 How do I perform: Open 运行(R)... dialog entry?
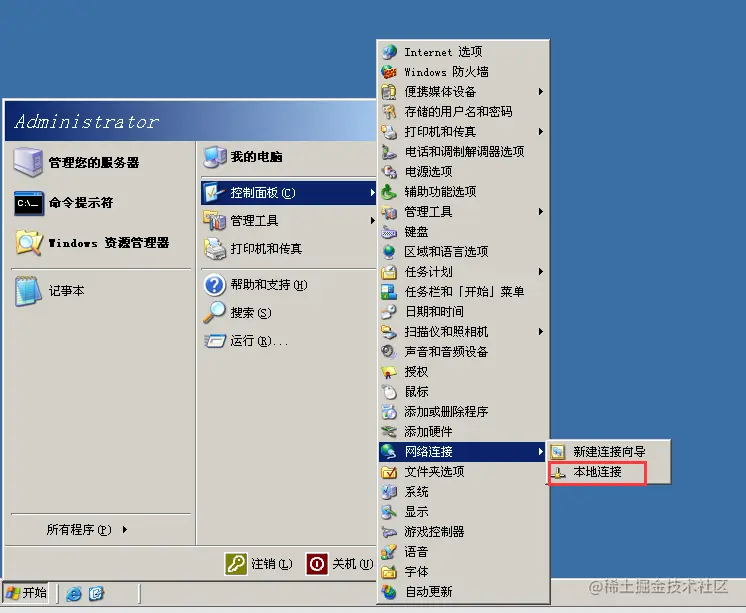pos(288,341)
